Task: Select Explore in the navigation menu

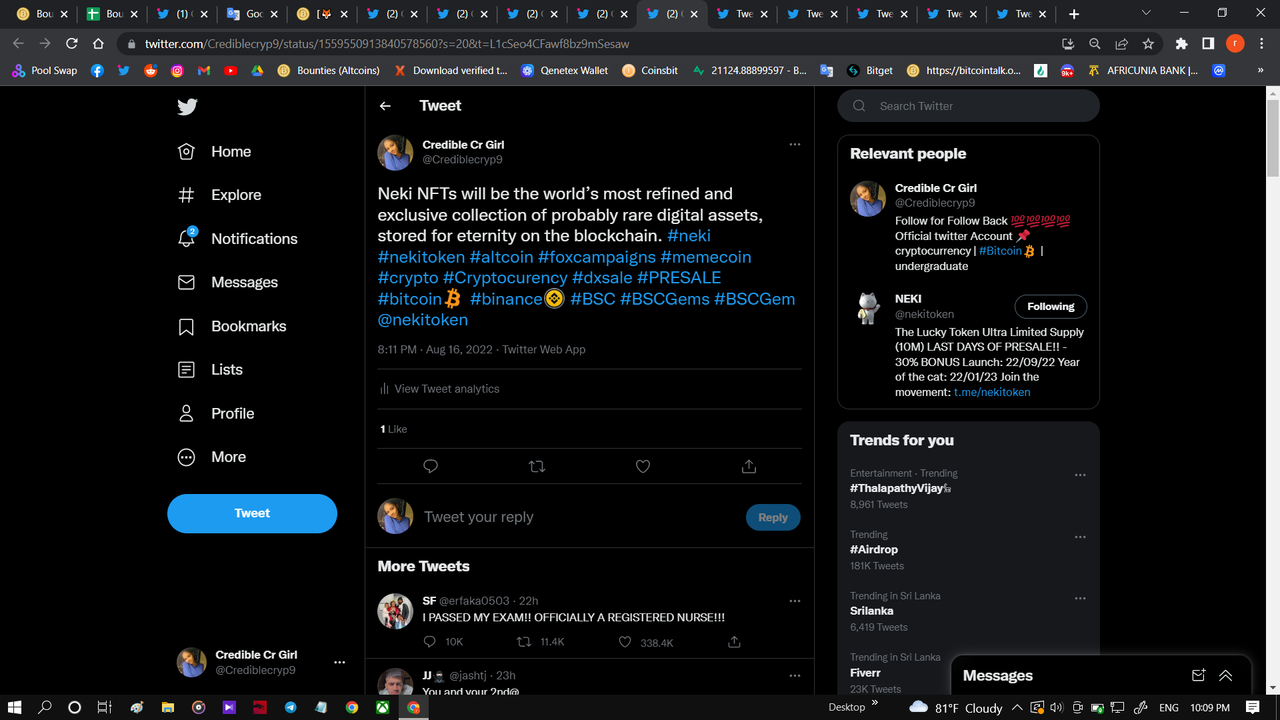Action: (x=237, y=195)
